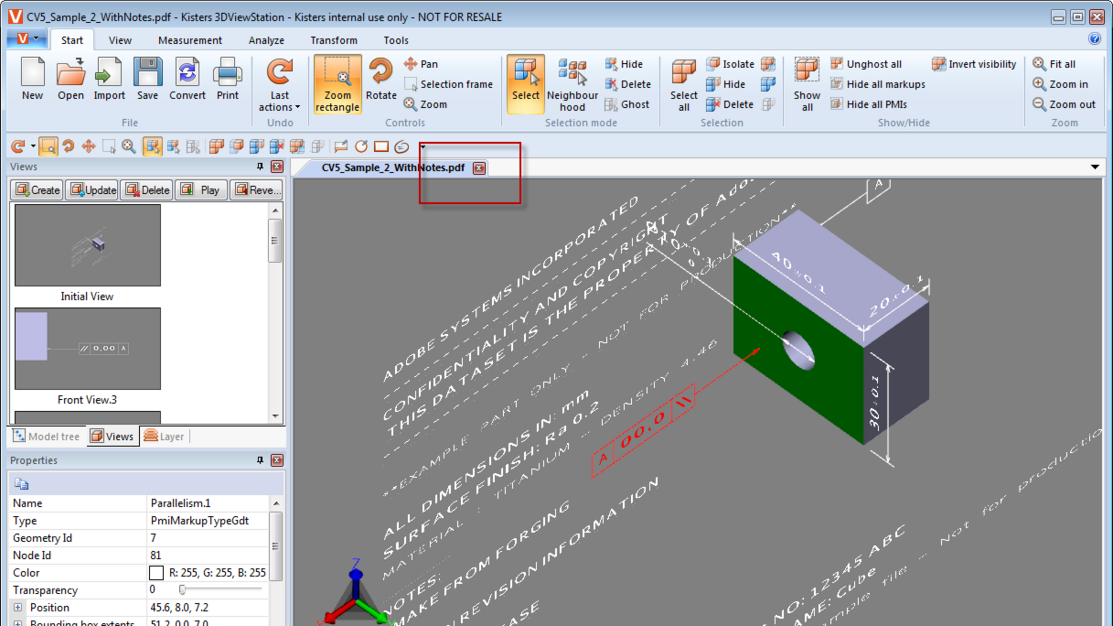Toggle Selection frame in Controls group

[448, 84]
